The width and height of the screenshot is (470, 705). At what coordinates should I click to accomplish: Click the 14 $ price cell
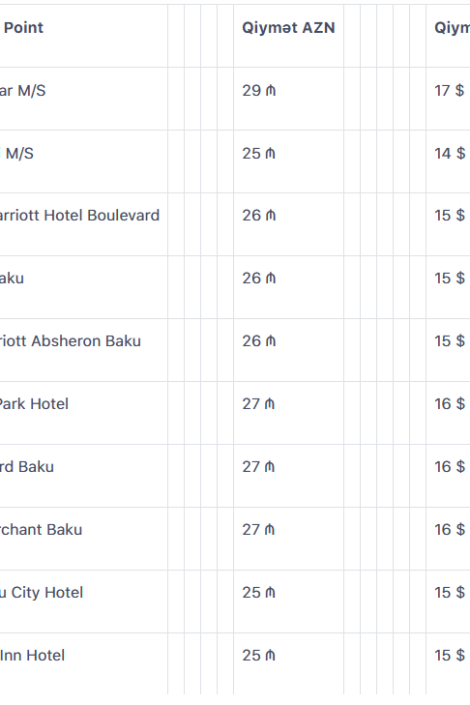click(x=449, y=153)
